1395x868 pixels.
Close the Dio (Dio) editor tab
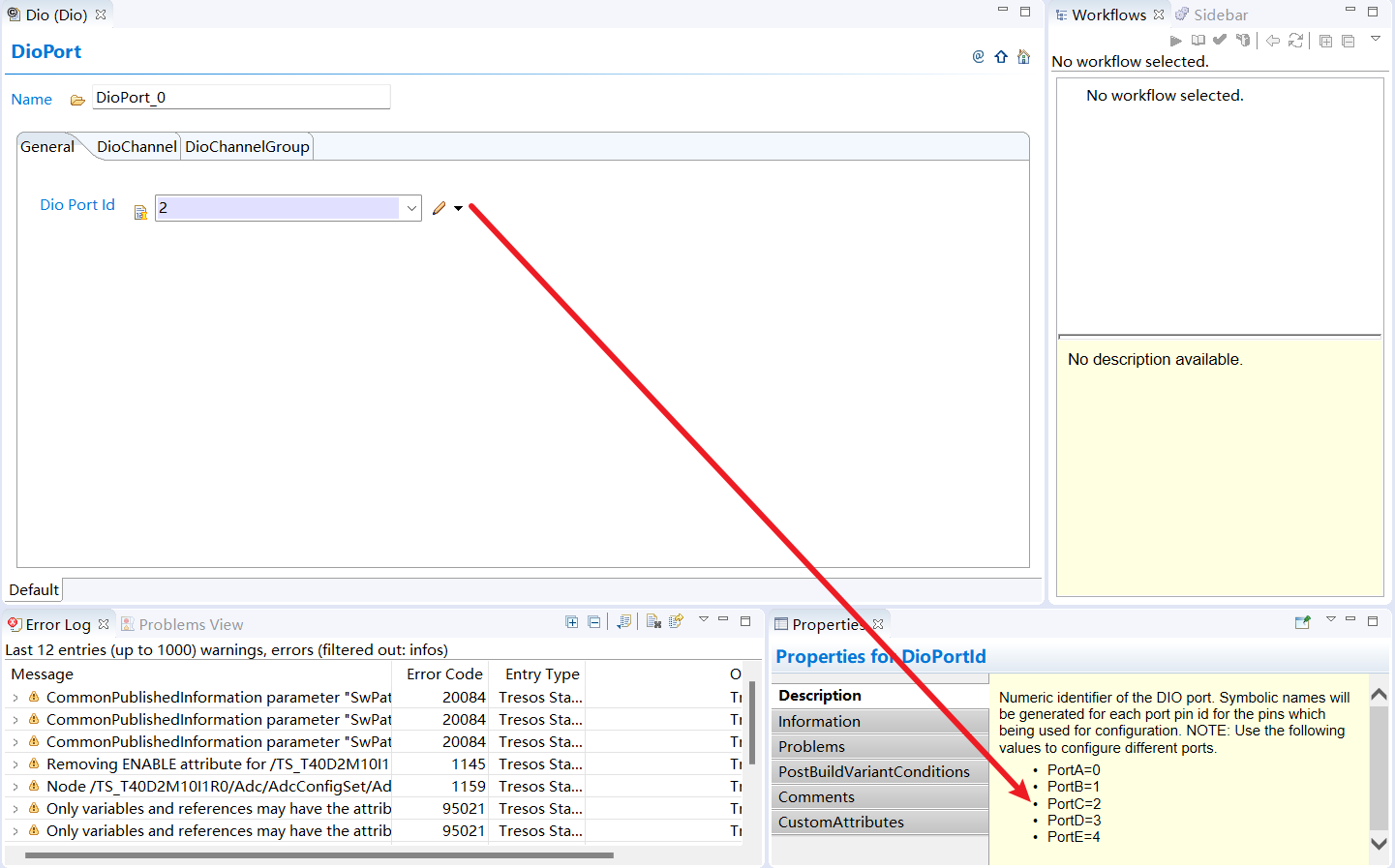(101, 15)
